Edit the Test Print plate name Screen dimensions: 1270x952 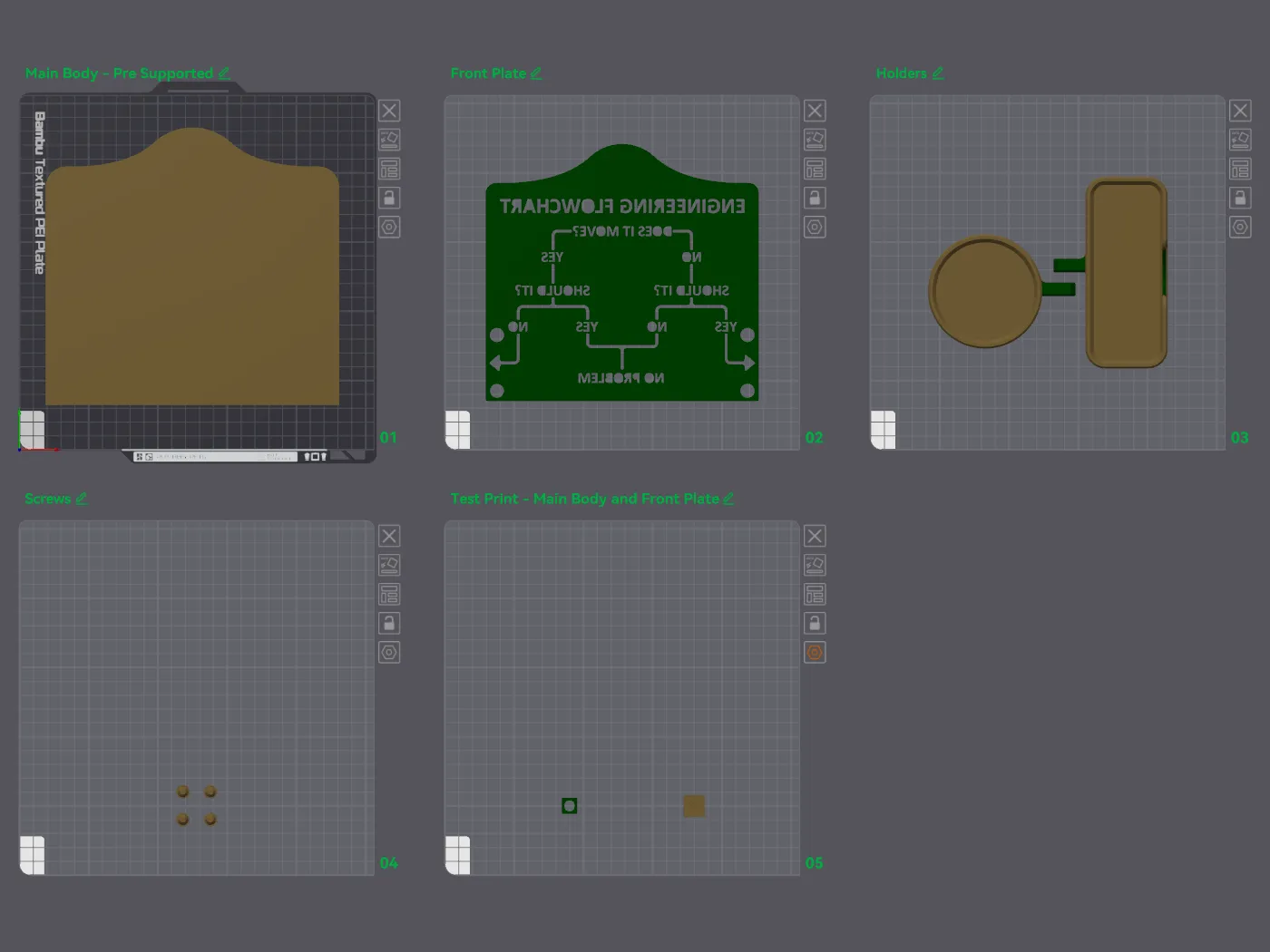coord(728,499)
